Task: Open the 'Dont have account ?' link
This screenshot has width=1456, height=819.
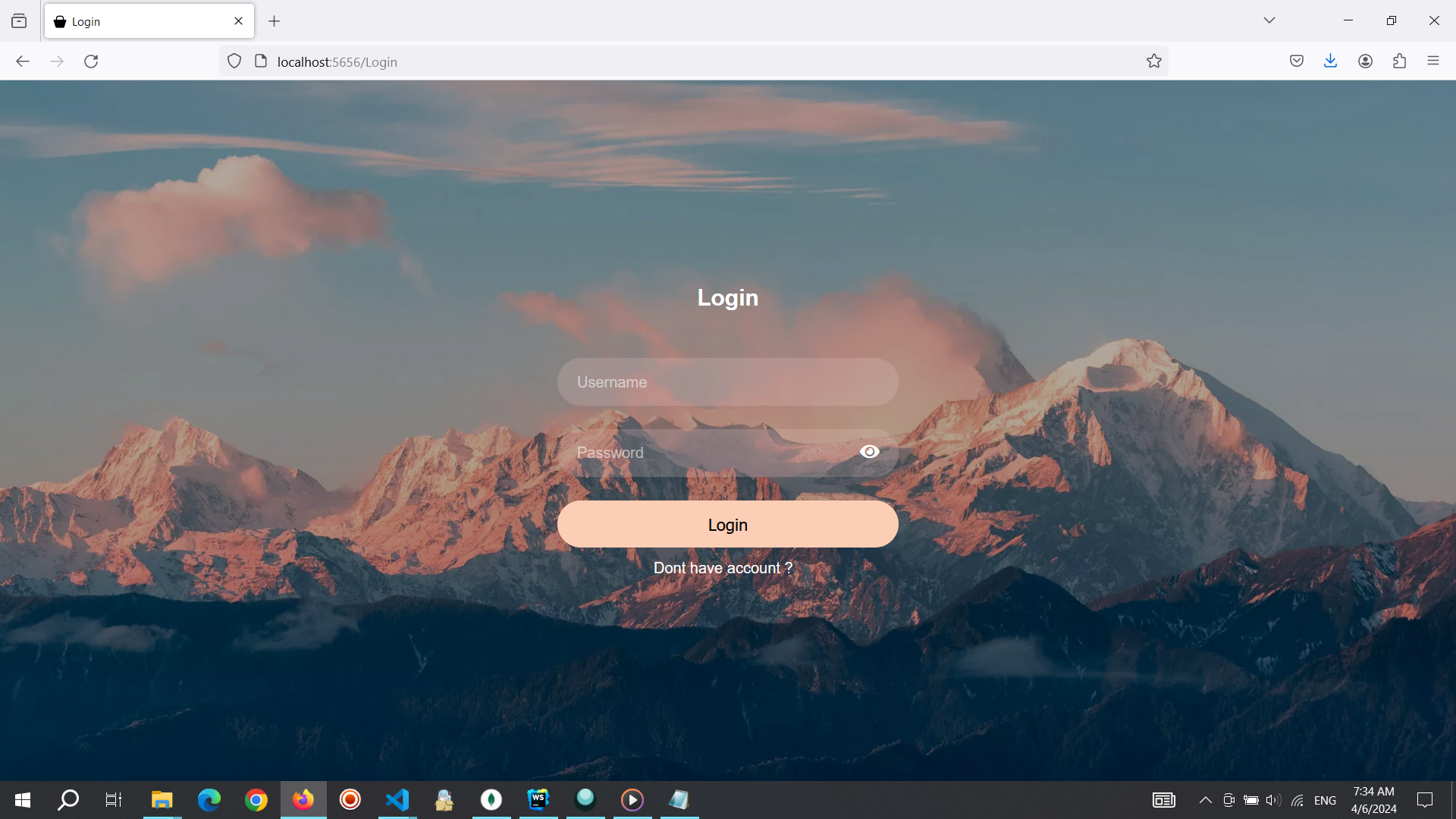Action: tap(723, 568)
